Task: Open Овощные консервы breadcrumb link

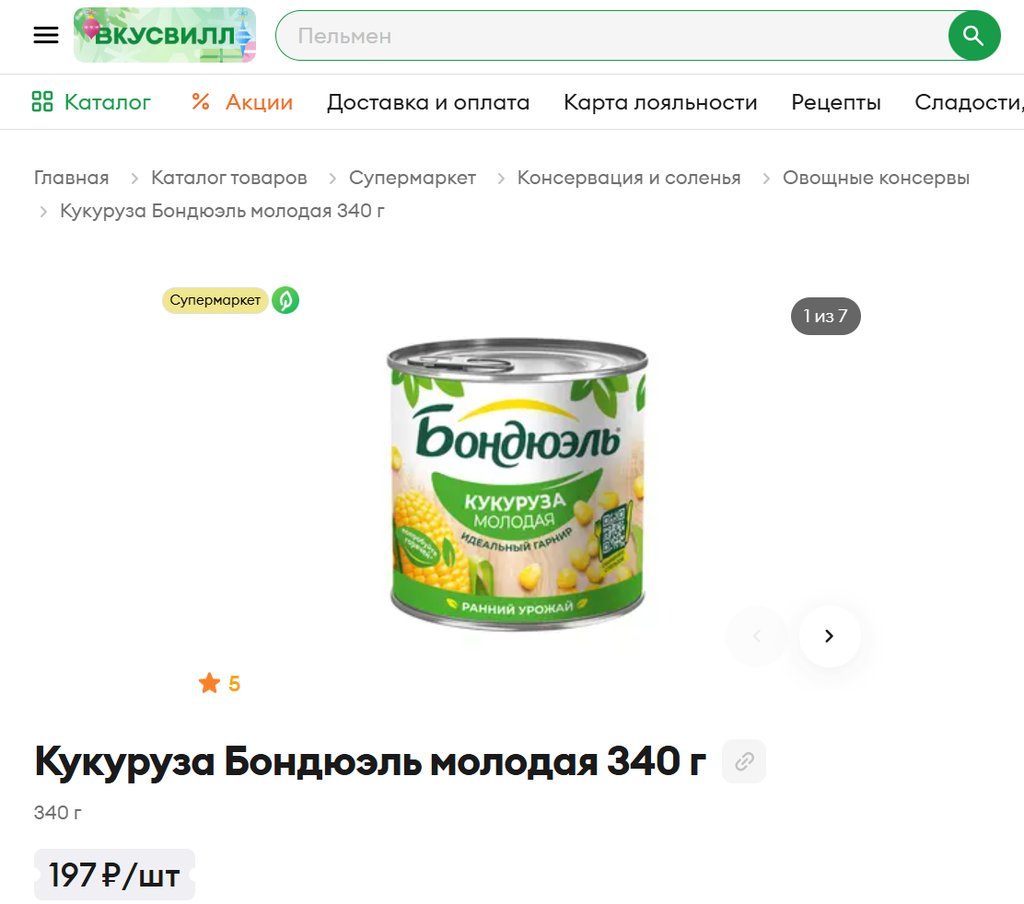Action: pyautogui.click(x=876, y=178)
